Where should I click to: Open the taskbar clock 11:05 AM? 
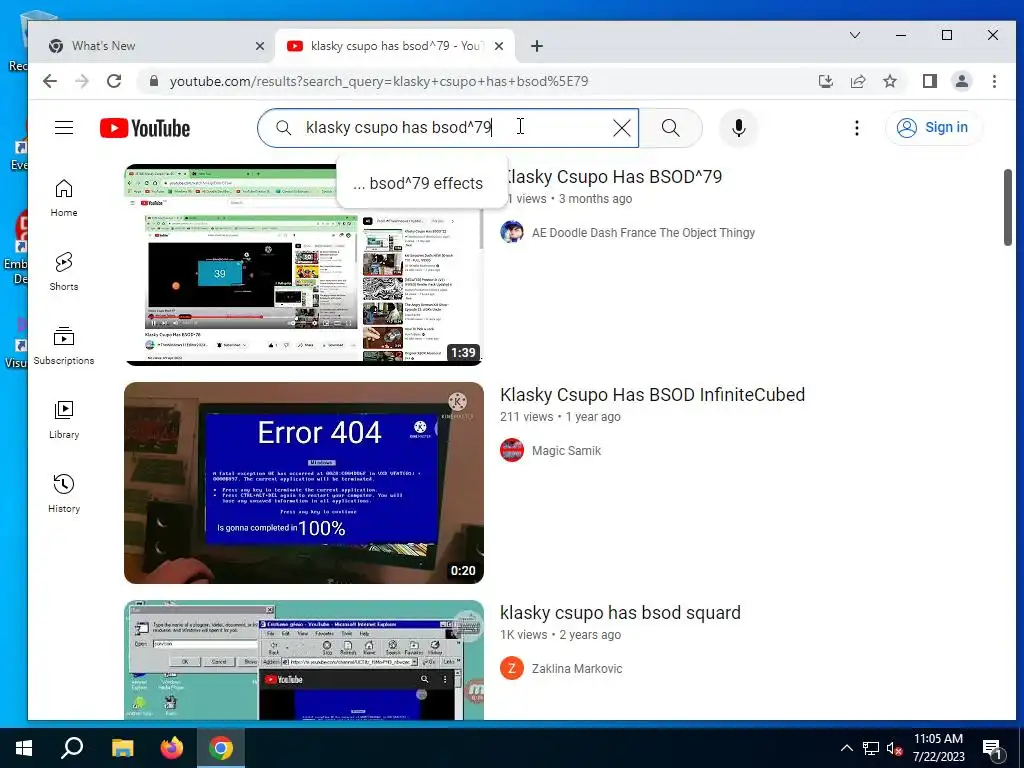938,748
